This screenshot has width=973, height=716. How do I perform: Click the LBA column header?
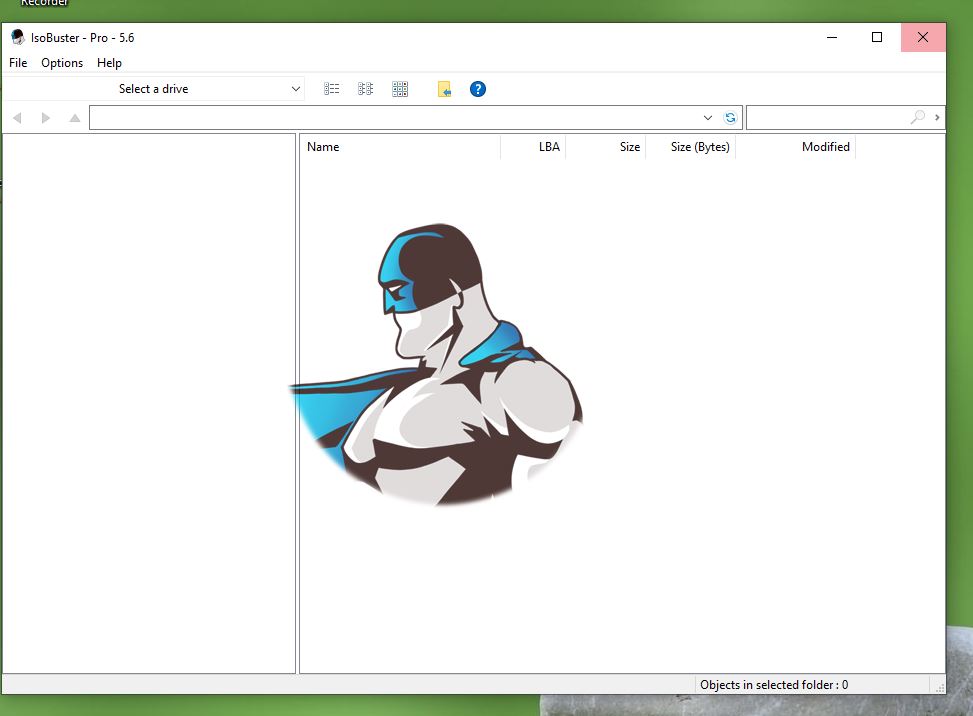point(549,147)
